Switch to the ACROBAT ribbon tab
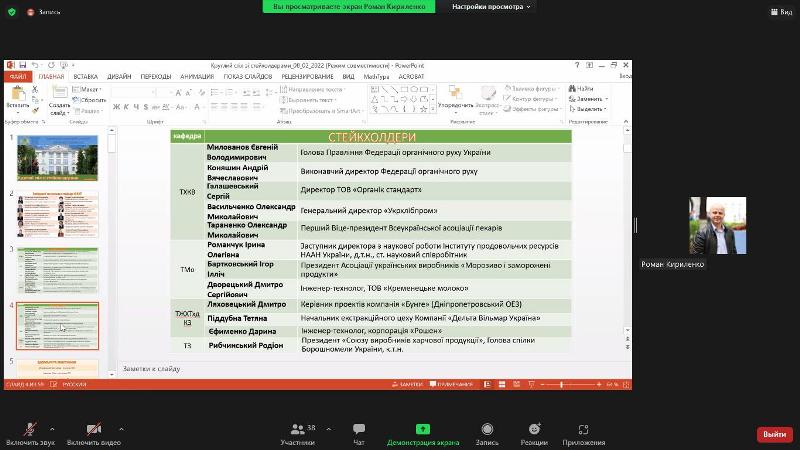Image resolution: width=800 pixels, height=450 pixels. tap(411, 77)
